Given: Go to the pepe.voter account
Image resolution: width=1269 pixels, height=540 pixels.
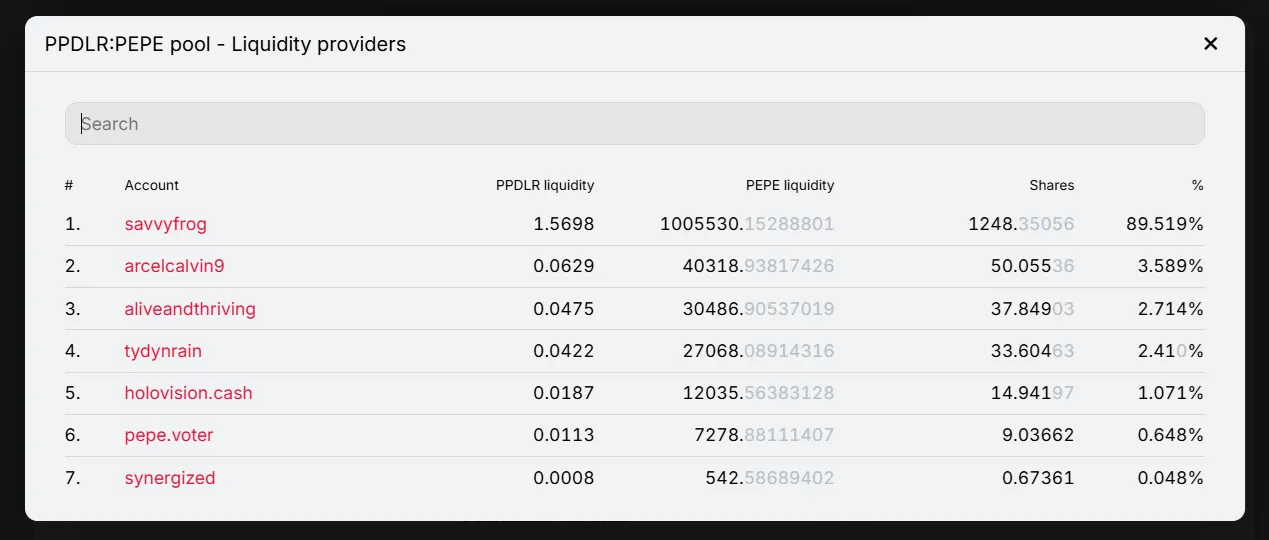Looking at the screenshot, I should point(169,435).
